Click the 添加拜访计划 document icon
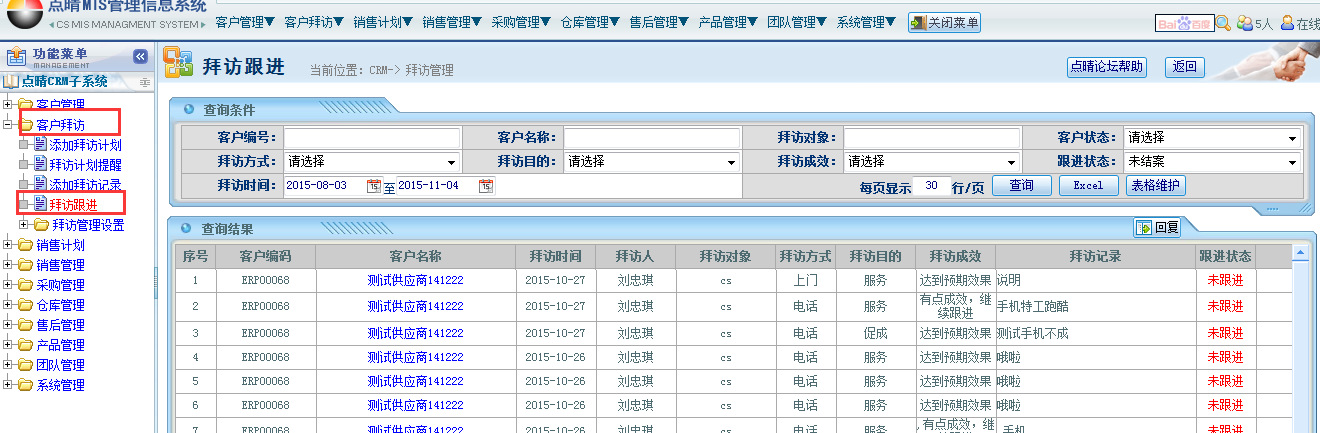The width and height of the screenshot is (1320, 433). (41, 145)
